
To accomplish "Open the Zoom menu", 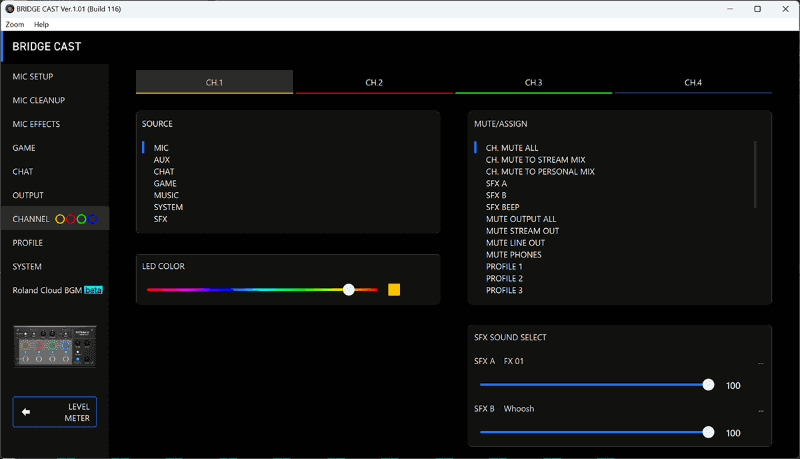I will click(x=15, y=24).
